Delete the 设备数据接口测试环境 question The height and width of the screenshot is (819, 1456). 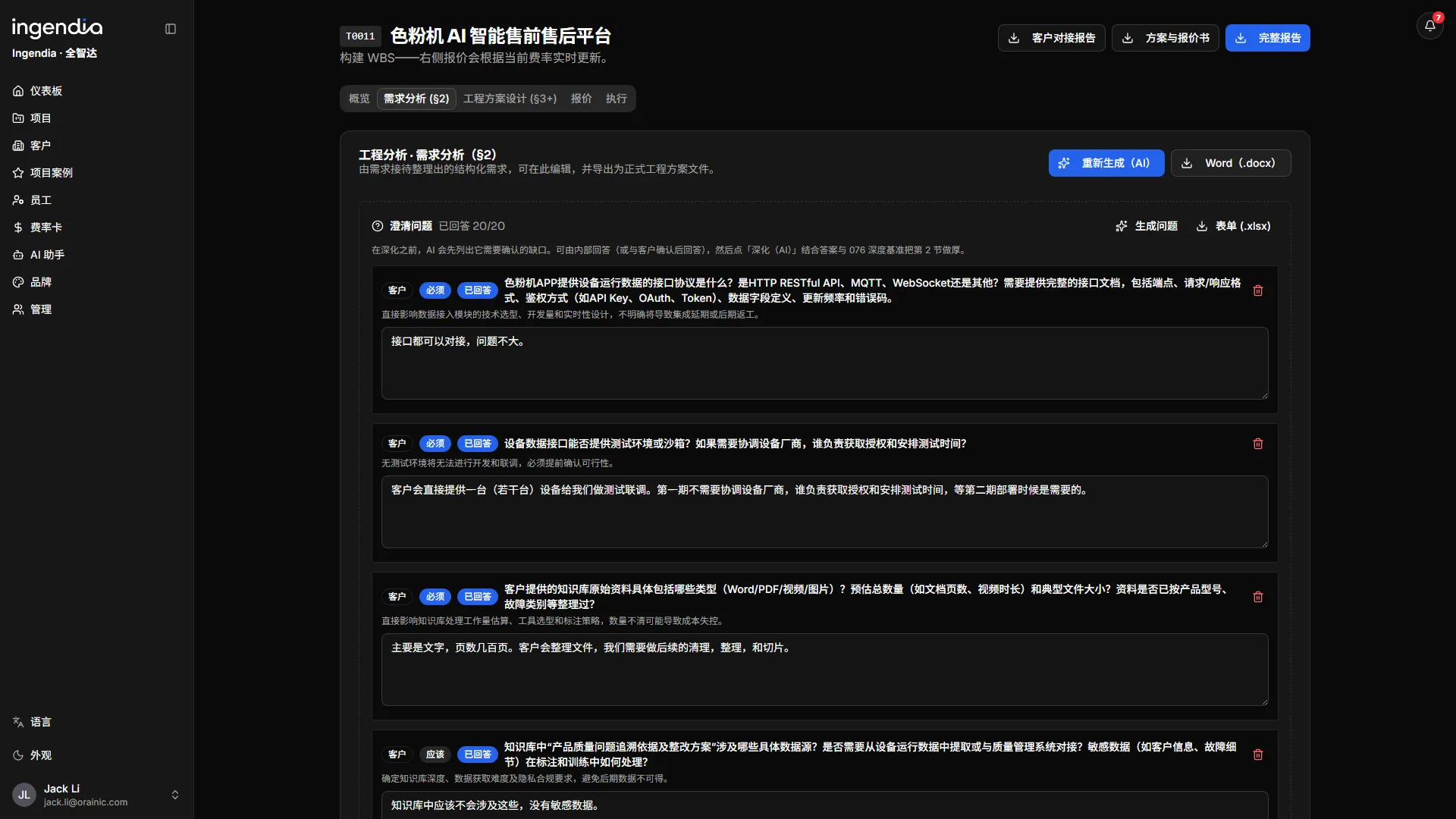[1258, 444]
